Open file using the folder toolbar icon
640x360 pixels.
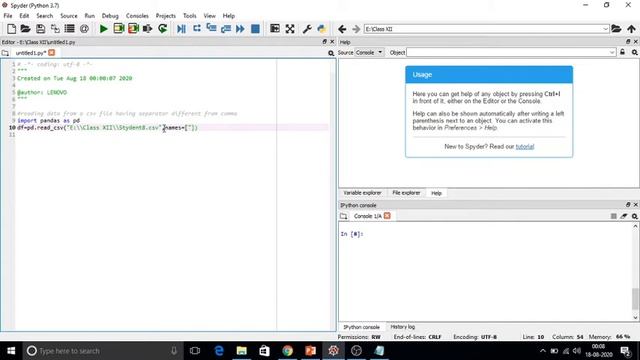[26, 29]
